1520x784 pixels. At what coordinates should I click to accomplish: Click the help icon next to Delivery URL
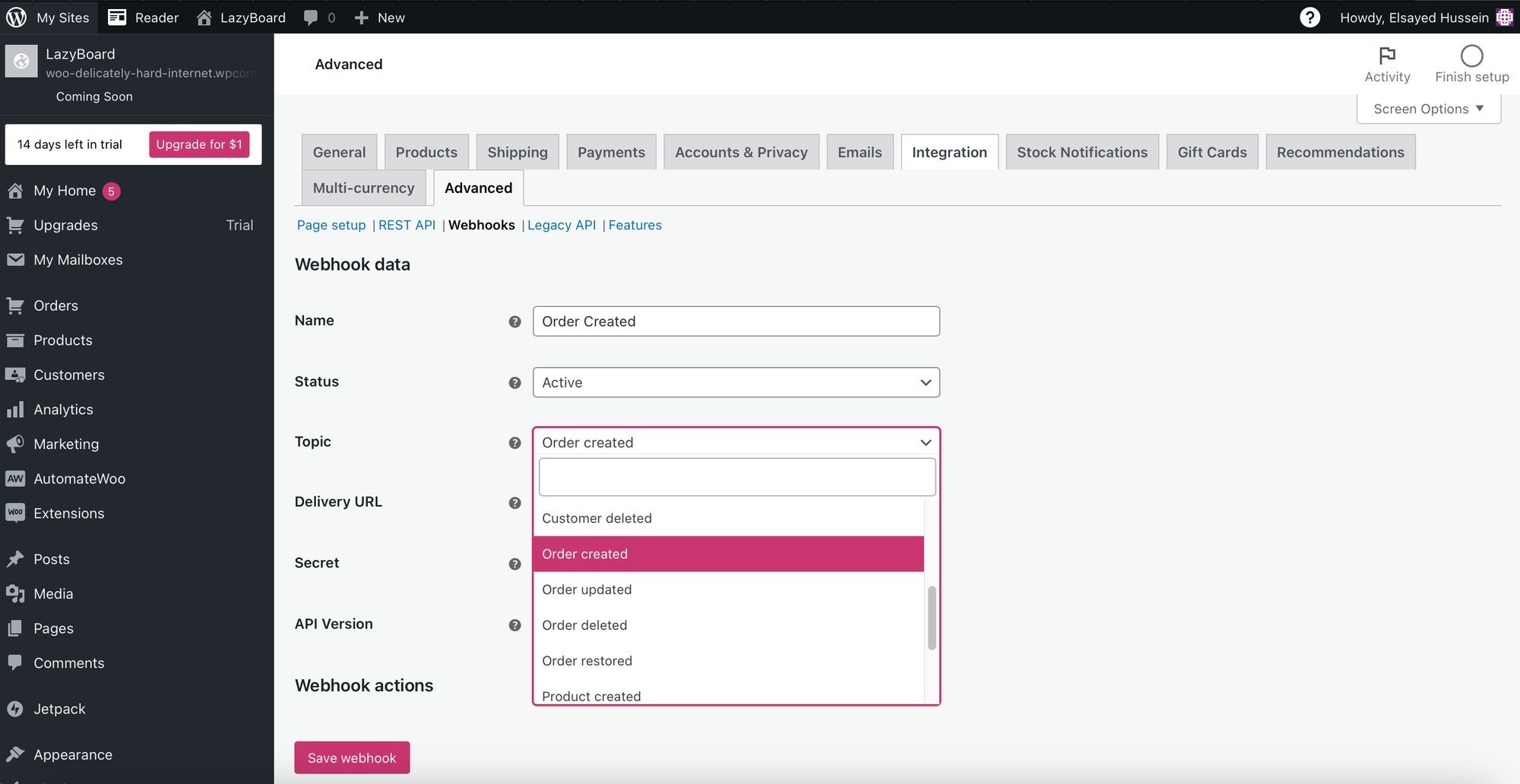[515, 503]
